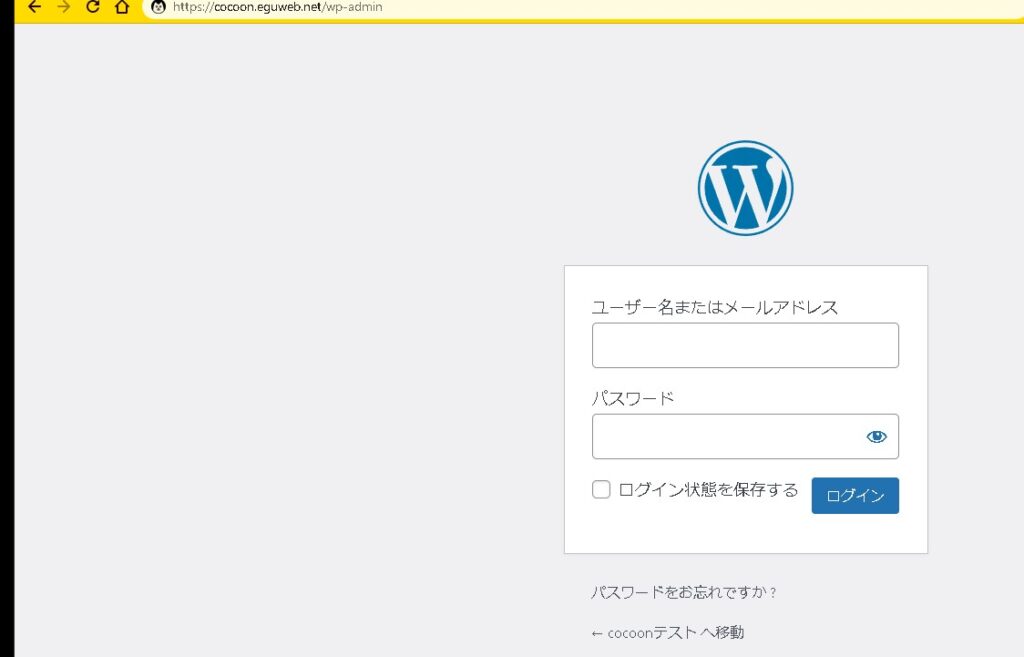Screen dimensions: 1024x657
Task: Click the black strip along the left edge
Action: (6, 350)
